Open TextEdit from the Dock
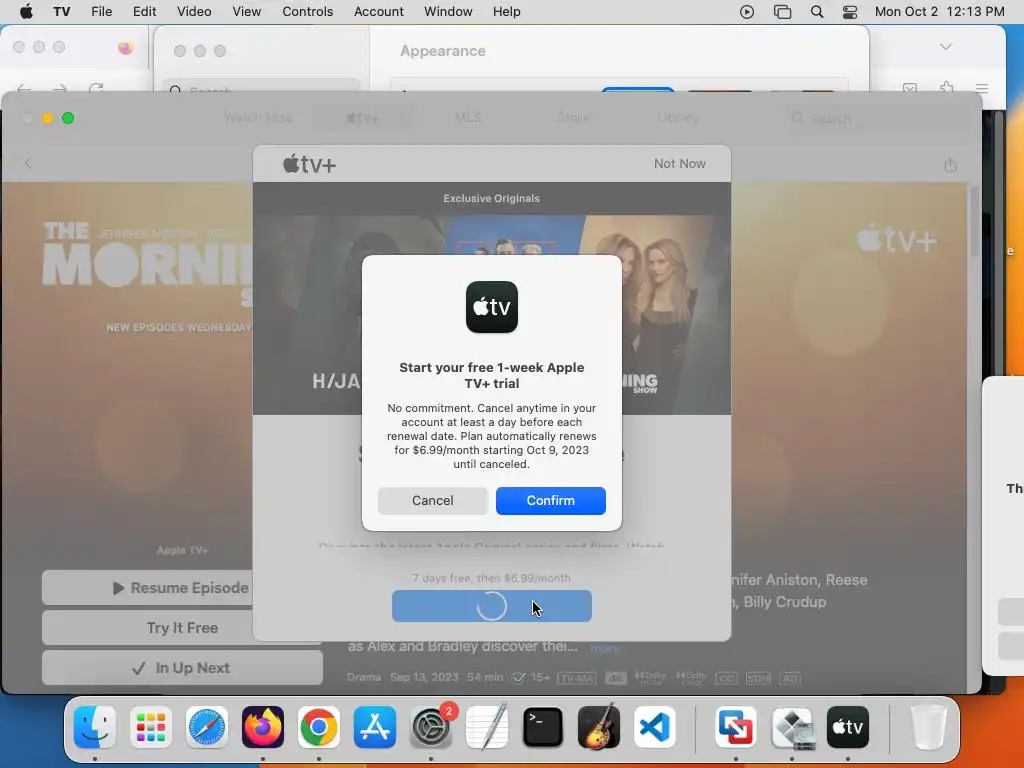Image resolution: width=1024 pixels, height=768 pixels. [x=487, y=727]
